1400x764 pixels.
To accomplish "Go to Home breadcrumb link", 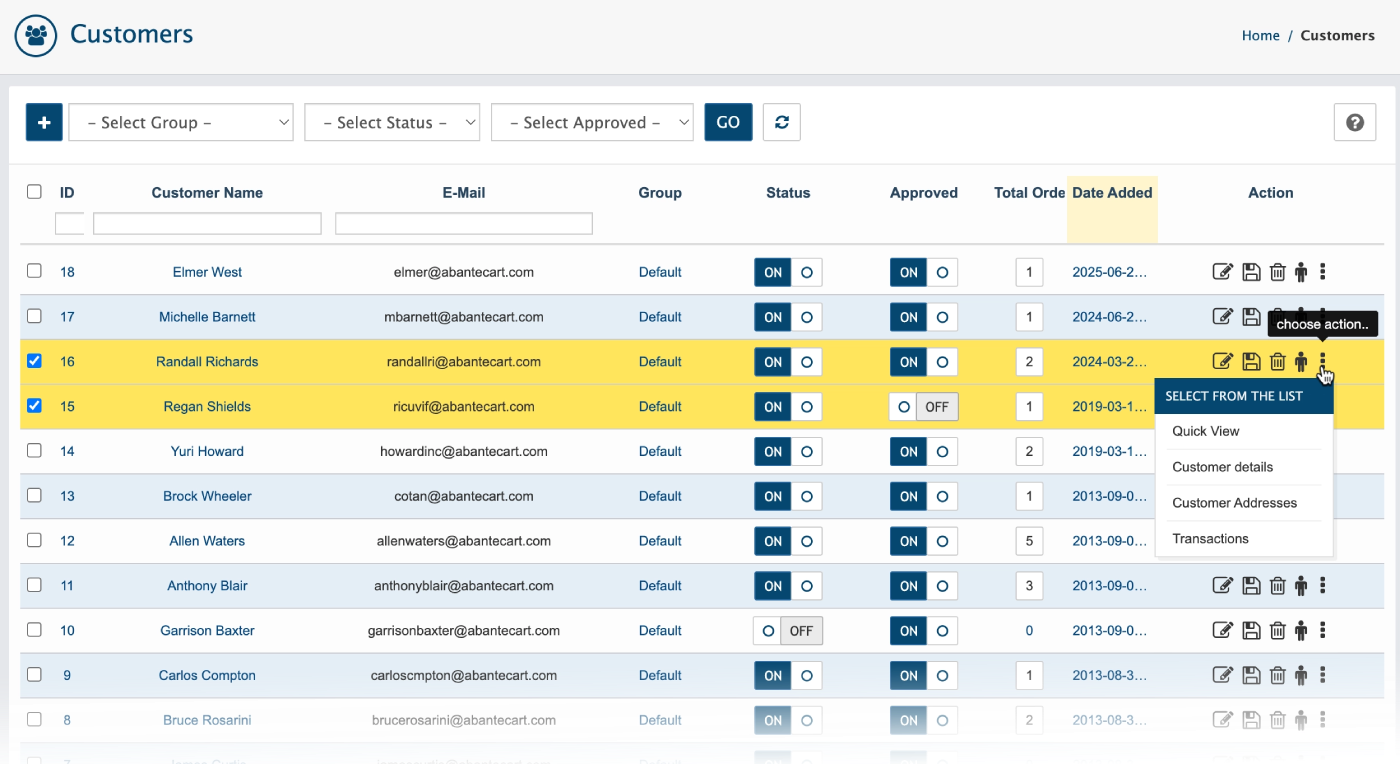I will pos(1260,35).
